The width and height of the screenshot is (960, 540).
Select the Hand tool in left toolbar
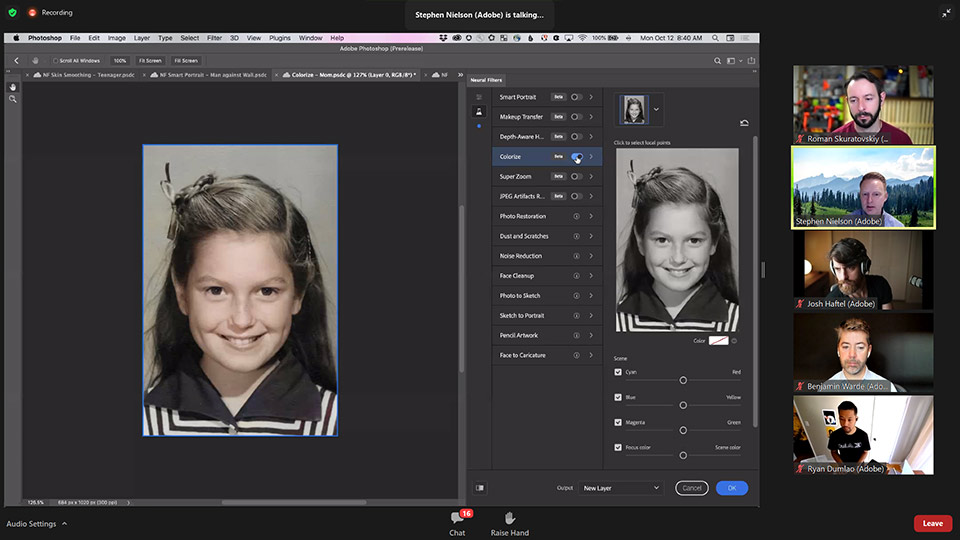[13, 87]
